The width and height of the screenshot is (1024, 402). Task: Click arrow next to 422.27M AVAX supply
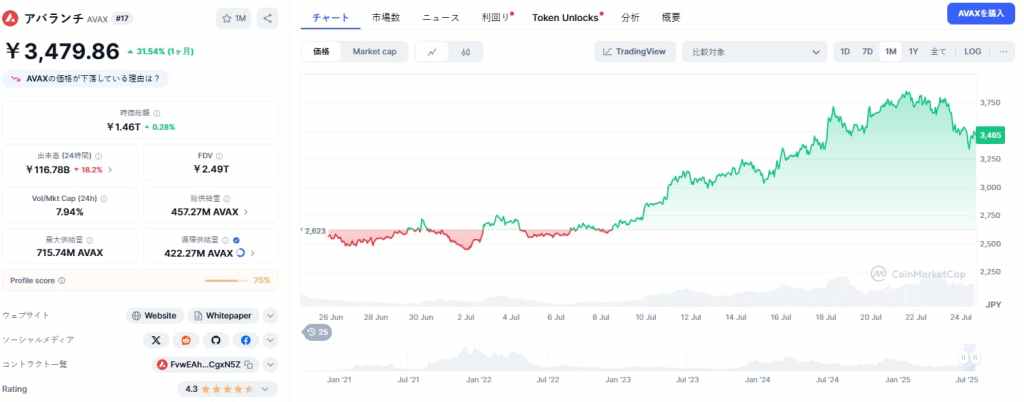coord(253,253)
